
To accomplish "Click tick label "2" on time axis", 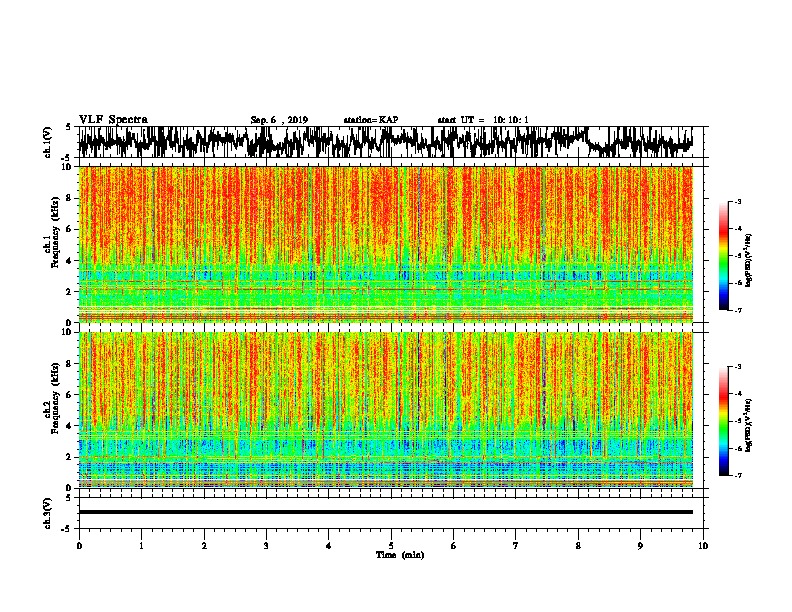I will pyautogui.click(x=204, y=546).
